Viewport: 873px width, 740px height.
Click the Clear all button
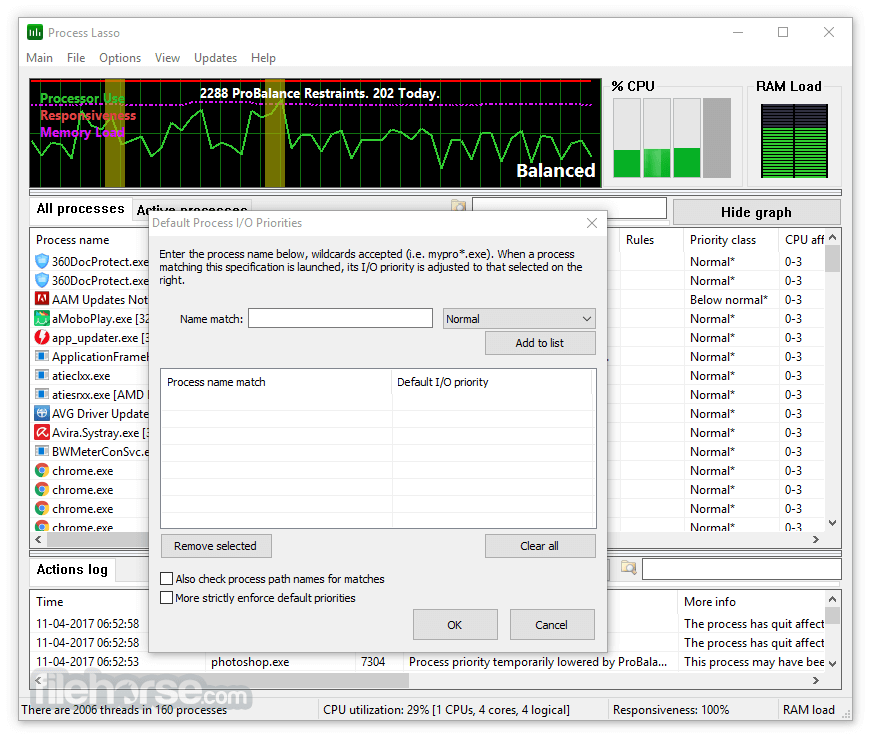coord(540,546)
